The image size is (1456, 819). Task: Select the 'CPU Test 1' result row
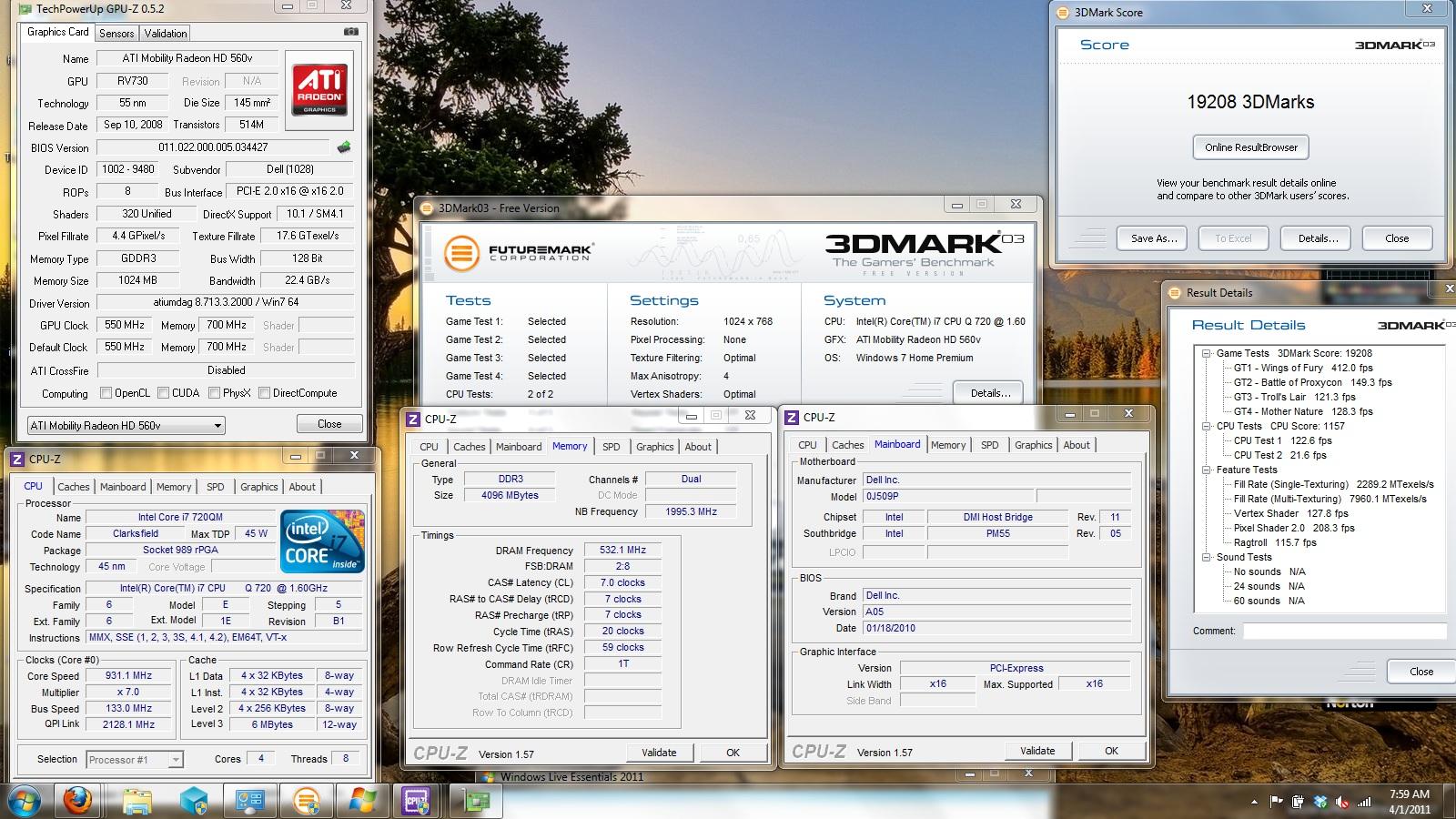[x=1283, y=440]
